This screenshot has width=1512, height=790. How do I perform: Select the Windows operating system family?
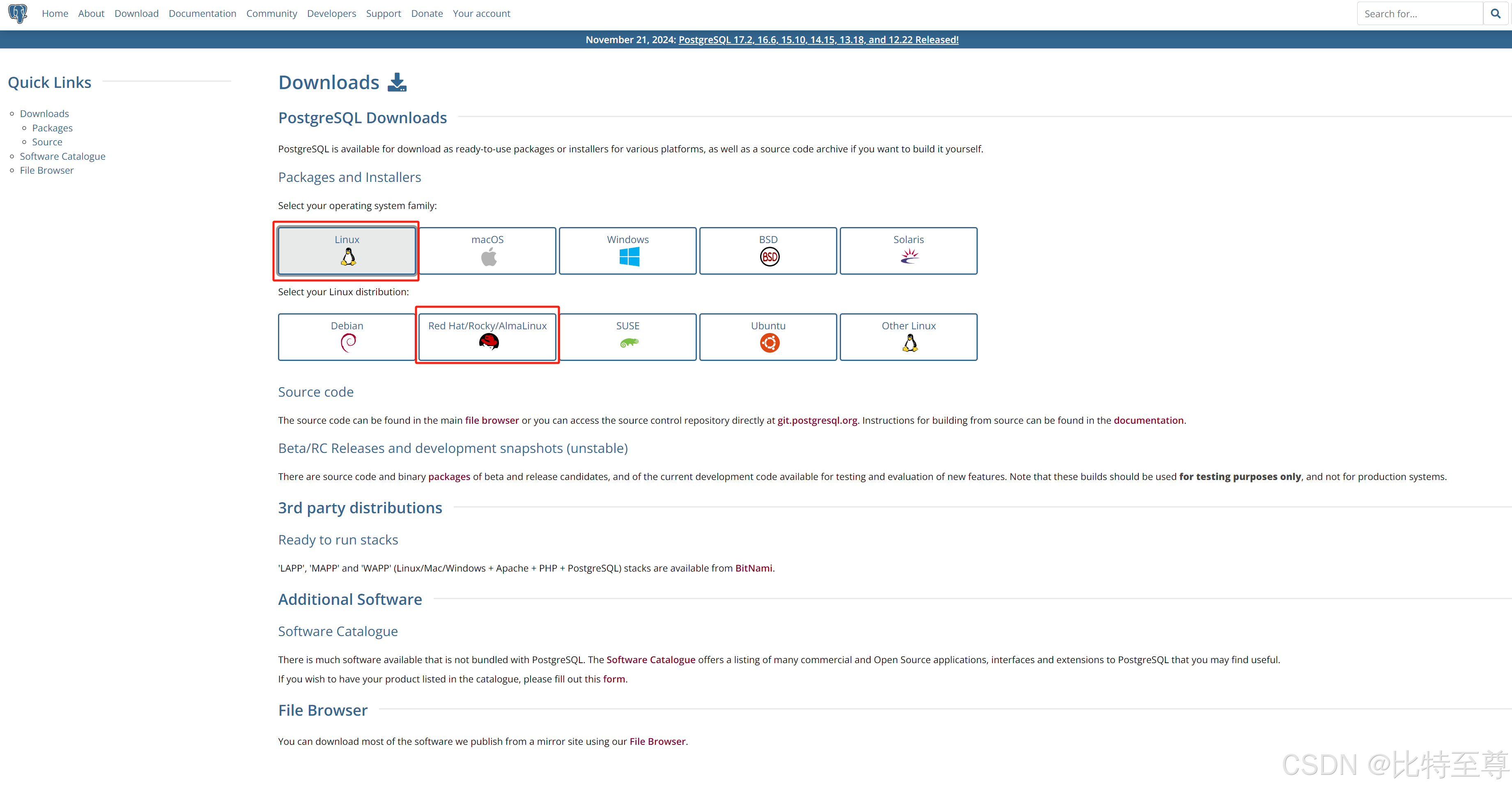[627, 250]
